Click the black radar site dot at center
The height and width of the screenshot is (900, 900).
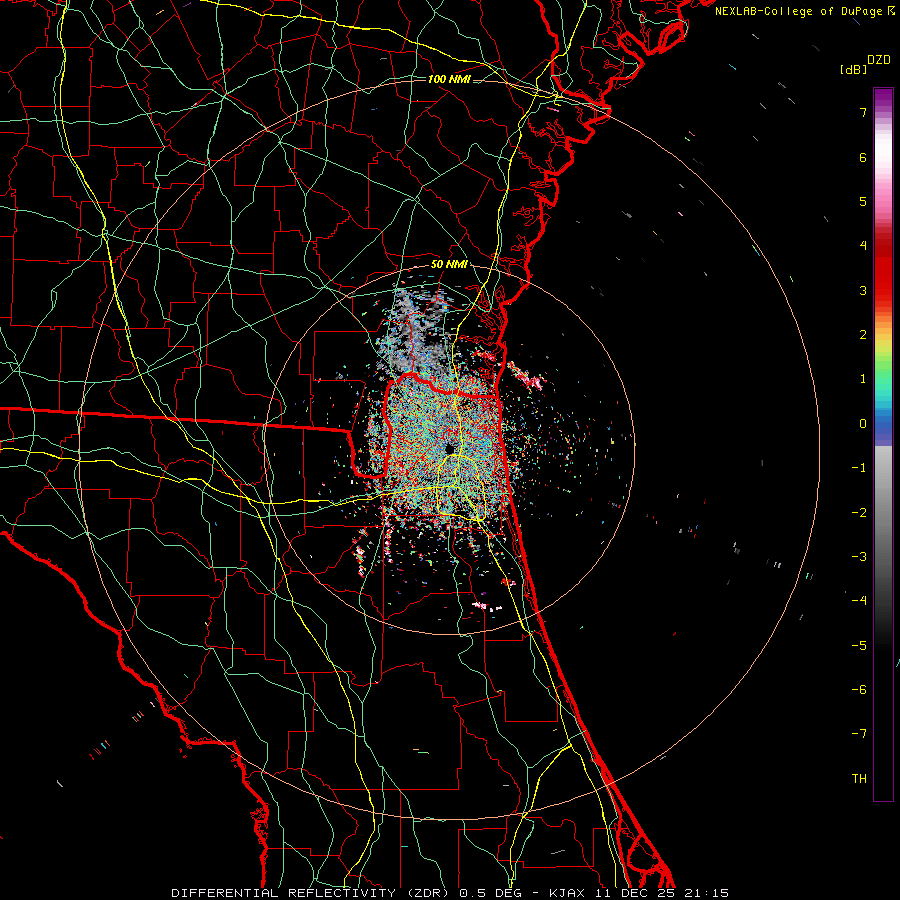point(450,449)
